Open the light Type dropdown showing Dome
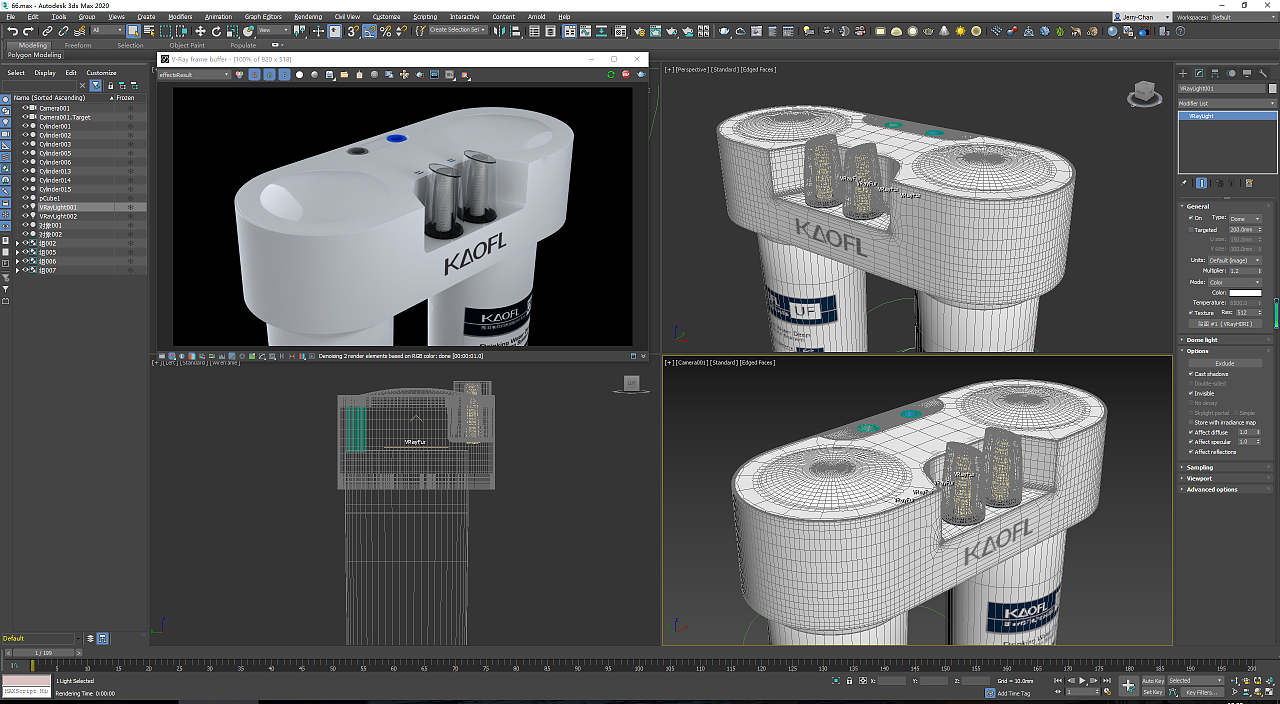This screenshot has width=1280, height=704. (x=1246, y=219)
